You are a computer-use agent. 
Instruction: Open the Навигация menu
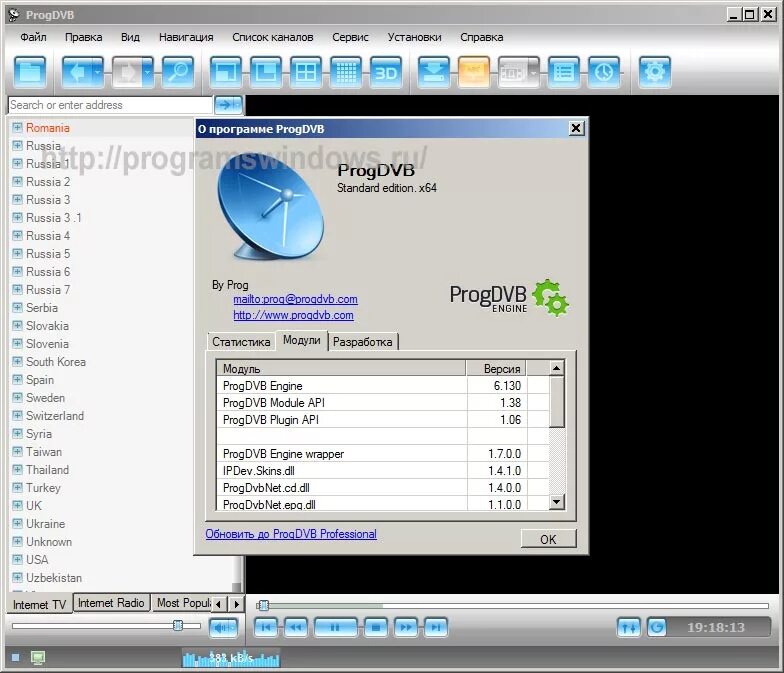click(186, 38)
